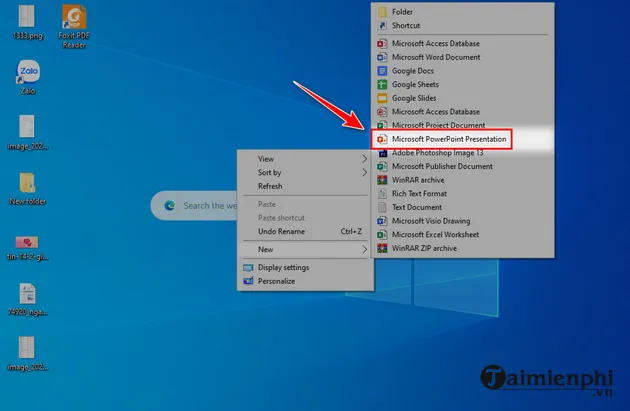This screenshot has height=411, width=630.
Task: Create new Google Slides file
Action: [463, 98]
